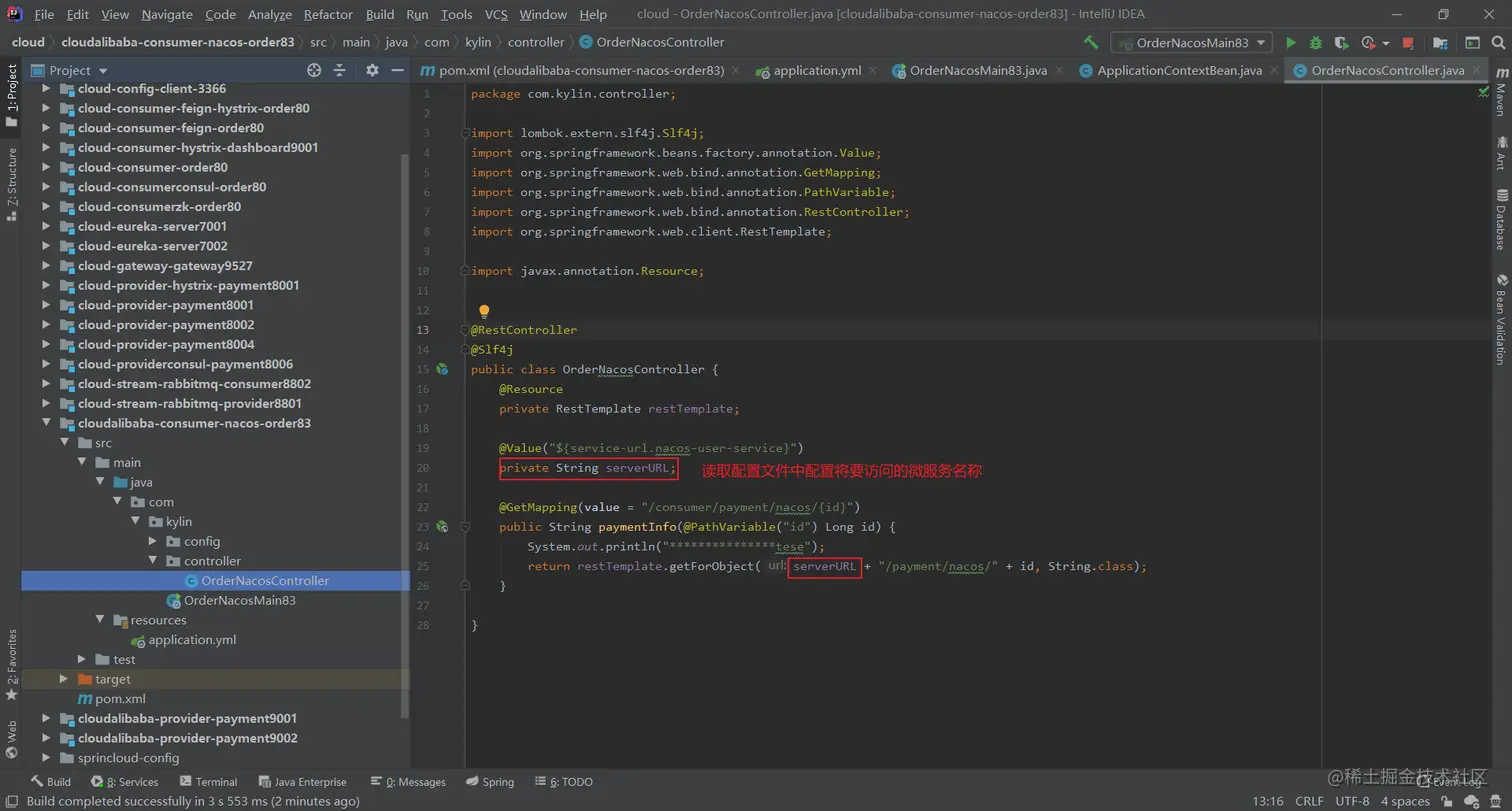1512x811 pixels.
Task: Open Project Structure from the toolbar icon
Action: [1440, 43]
